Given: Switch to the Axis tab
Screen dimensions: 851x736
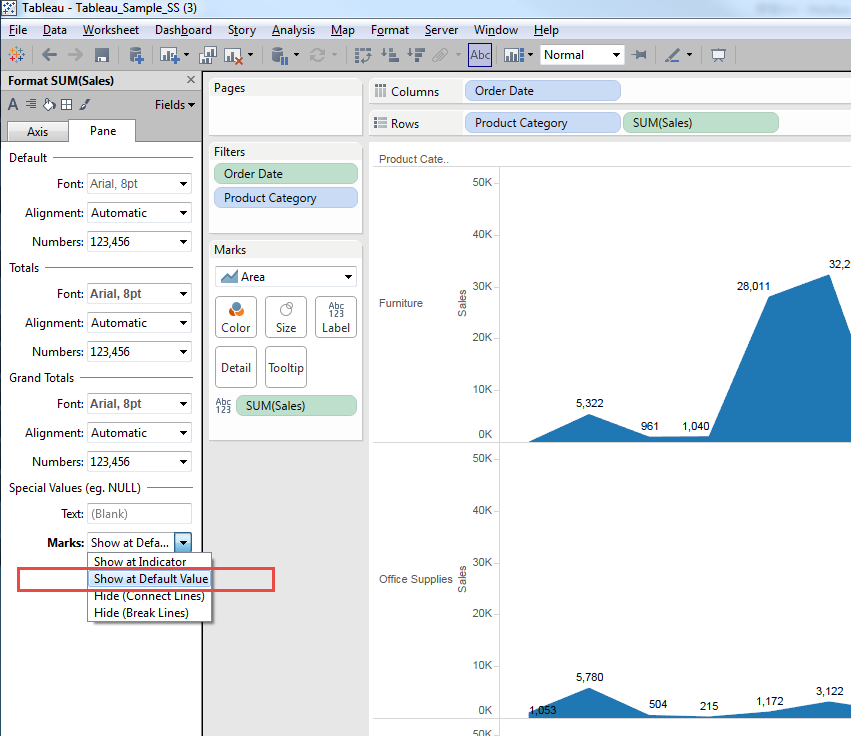Looking at the screenshot, I should click(x=37, y=131).
